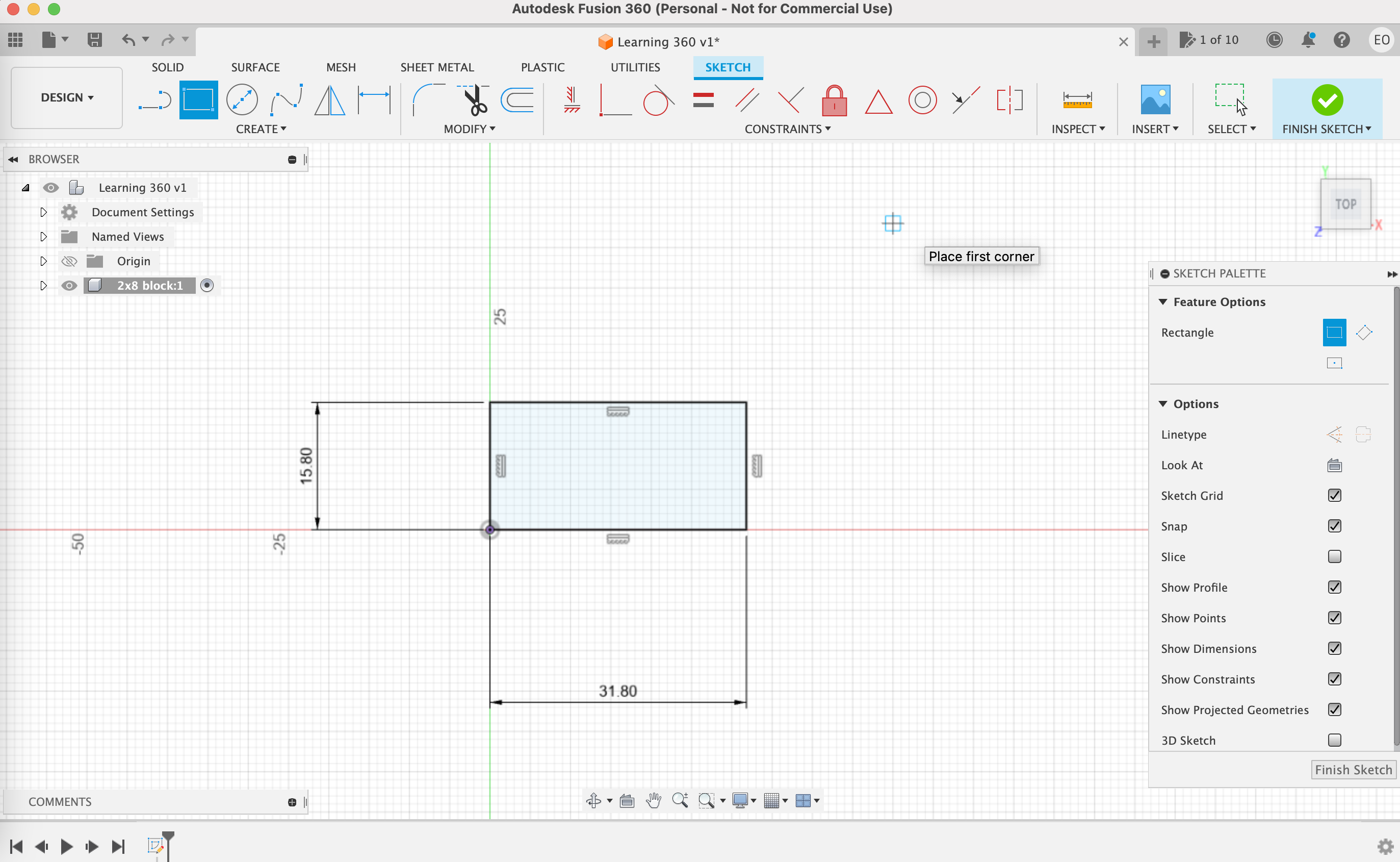
Task: Select the Fit Point Spline tool
Action: point(286,100)
